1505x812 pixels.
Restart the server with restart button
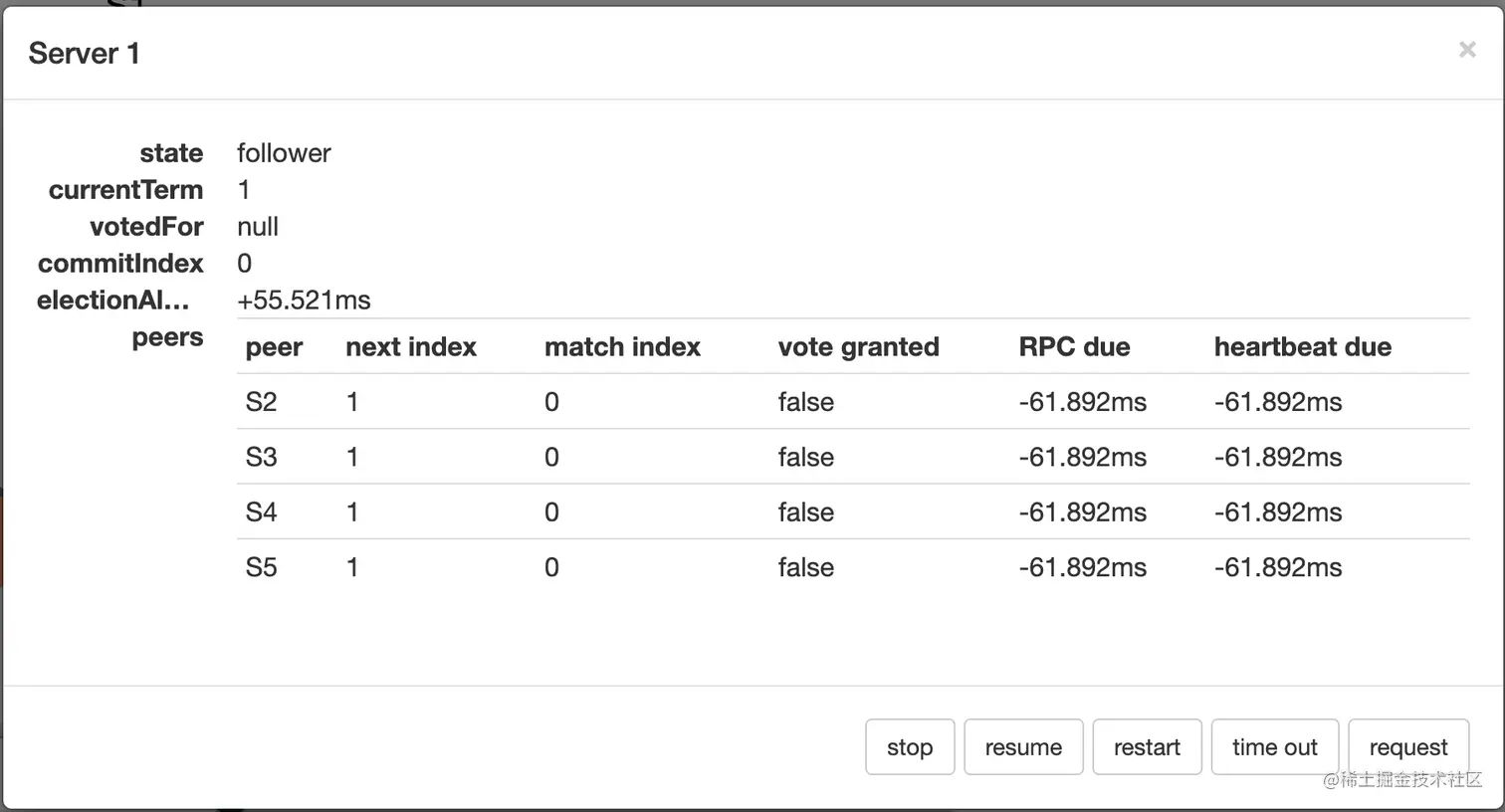(x=1147, y=747)
